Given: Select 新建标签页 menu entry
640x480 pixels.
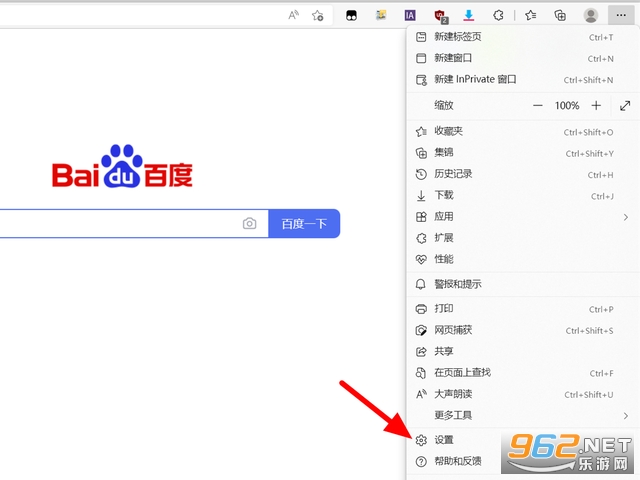Looking at the screenshot, I should [523, 37].
